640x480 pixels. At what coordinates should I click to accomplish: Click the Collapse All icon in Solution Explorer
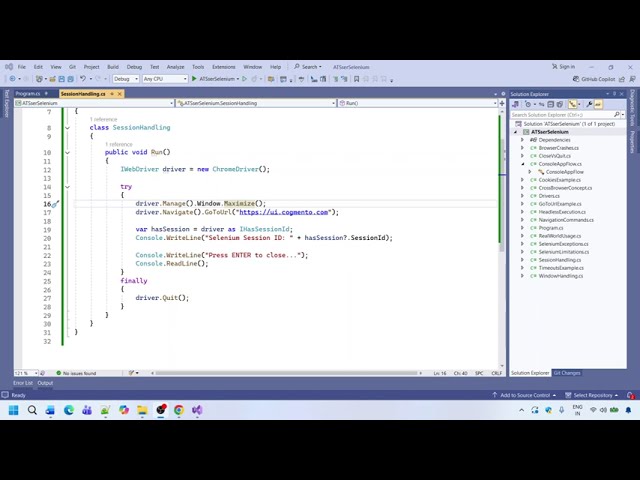pyautogui.click(x=551, y=104)
